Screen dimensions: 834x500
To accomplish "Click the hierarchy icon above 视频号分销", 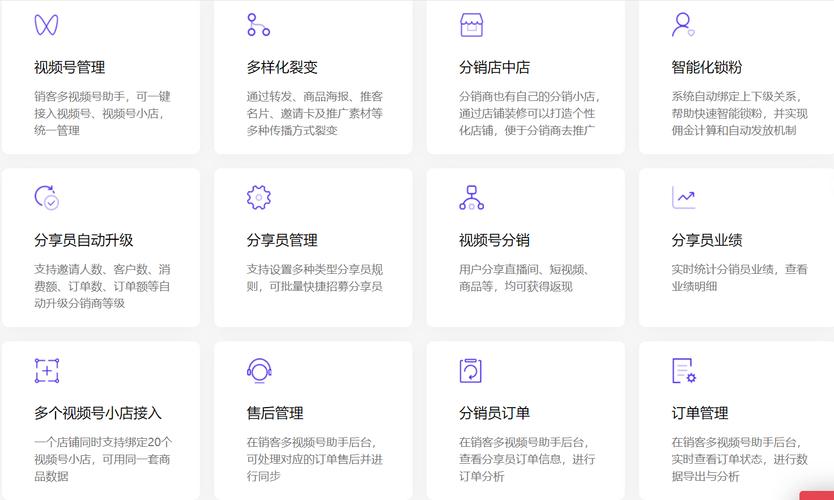I will 471,197.
